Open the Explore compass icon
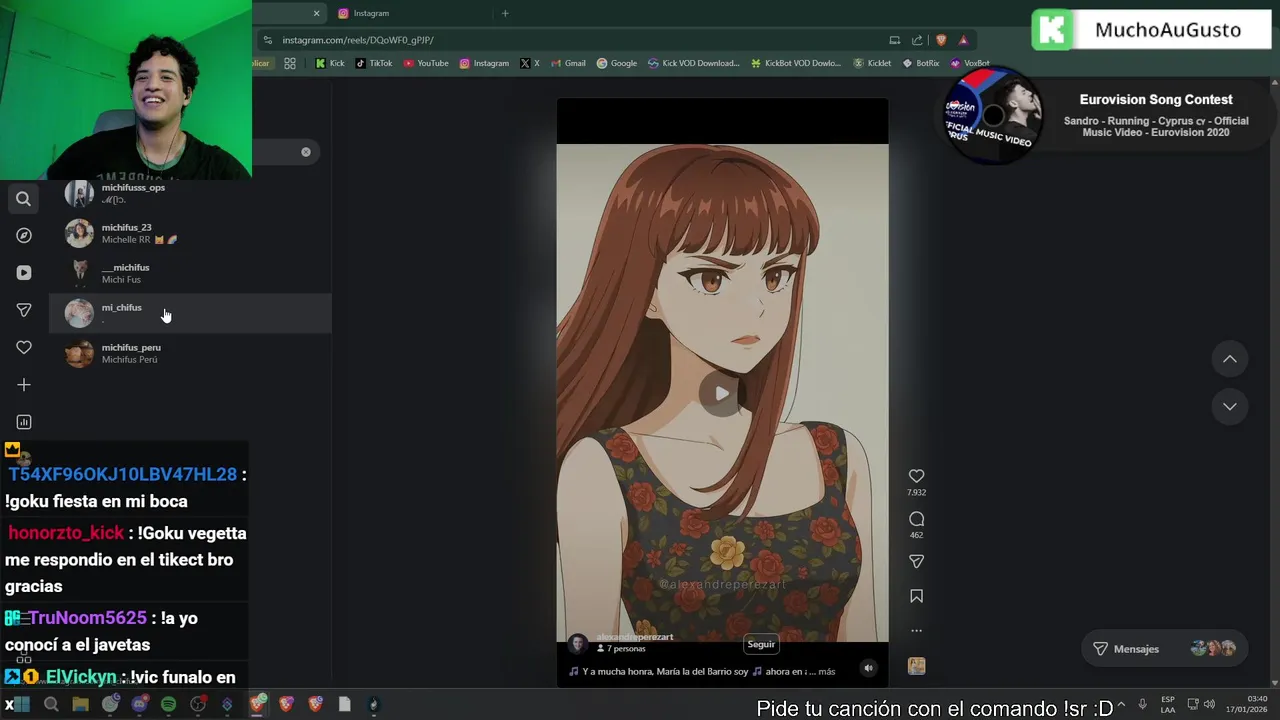The height and width of the screenshot is (720, 1280). (x=24, y=235)
